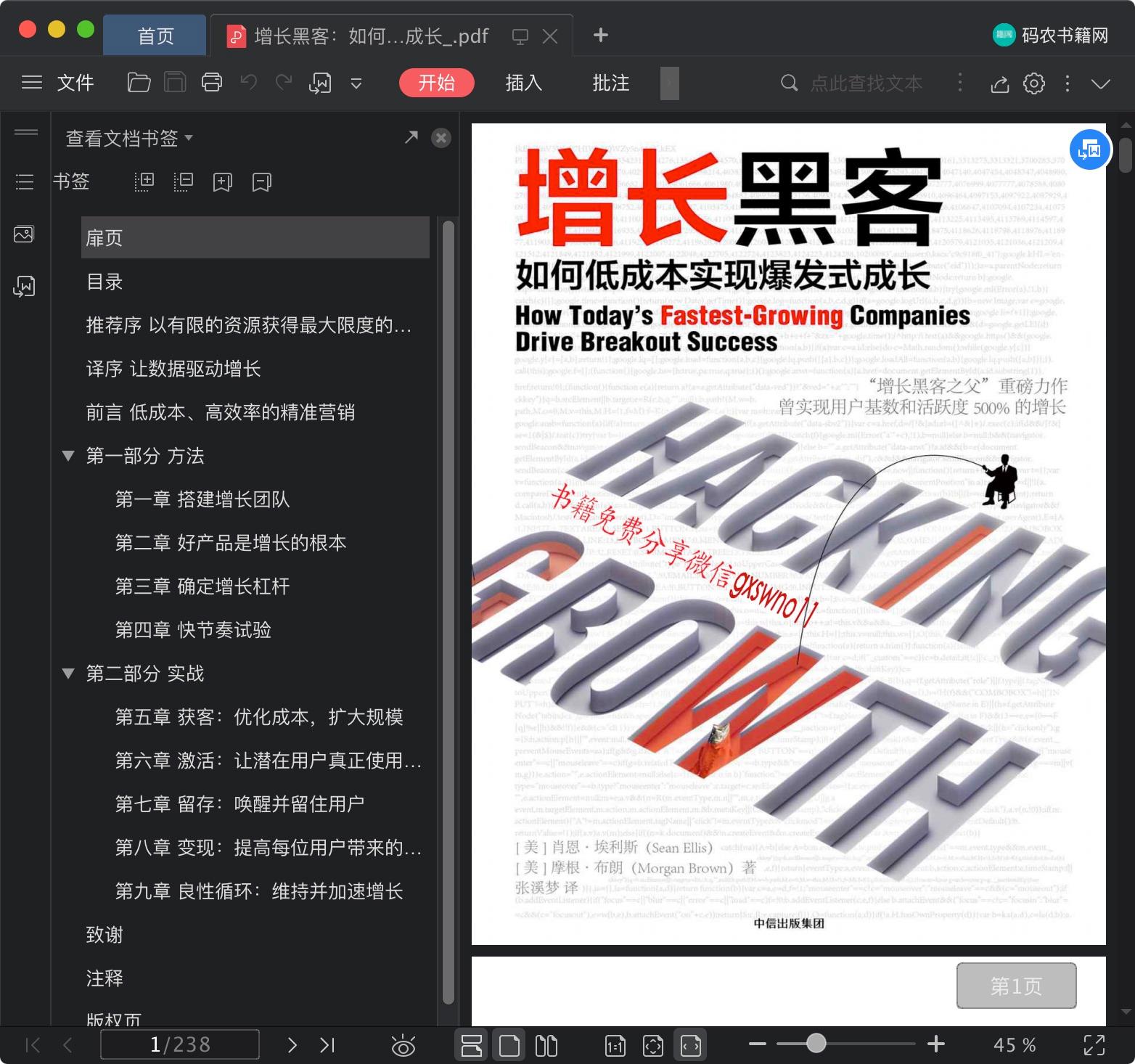Viewport: 1135px width, 1064px height.
Task: Collapse the 第二部分 实战 section triangle
Action: pyautogui.click(x=68, y=674)
